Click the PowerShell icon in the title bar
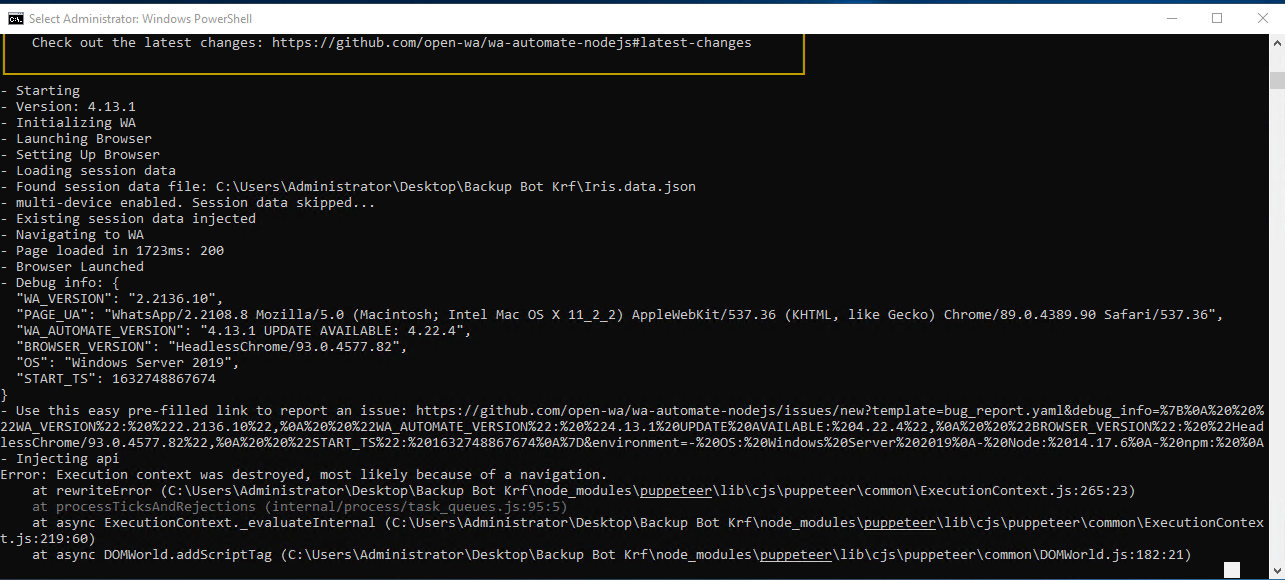The width and height of the screenshot is (1285, 580). (x=15, y=18)
